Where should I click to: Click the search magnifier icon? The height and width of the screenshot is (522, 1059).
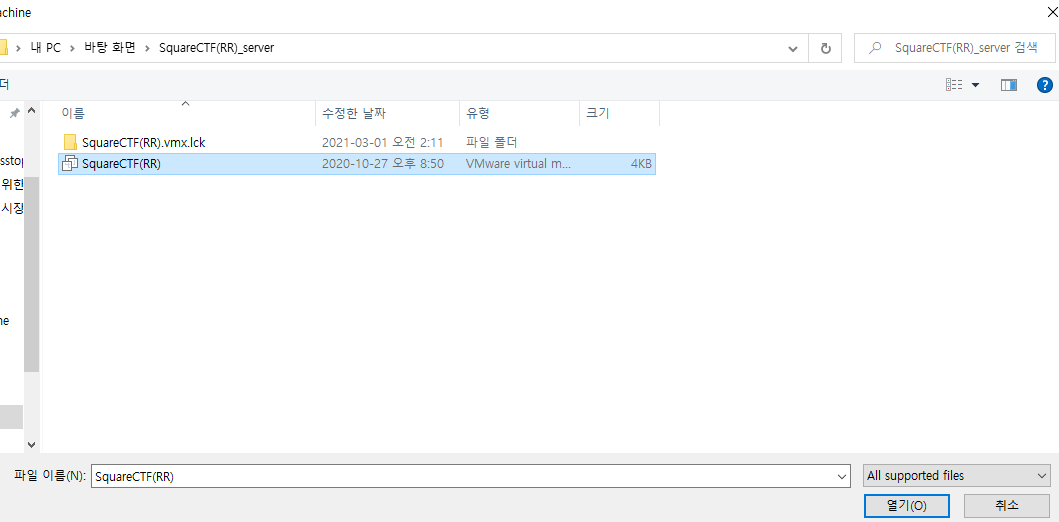tap(876, 48)
